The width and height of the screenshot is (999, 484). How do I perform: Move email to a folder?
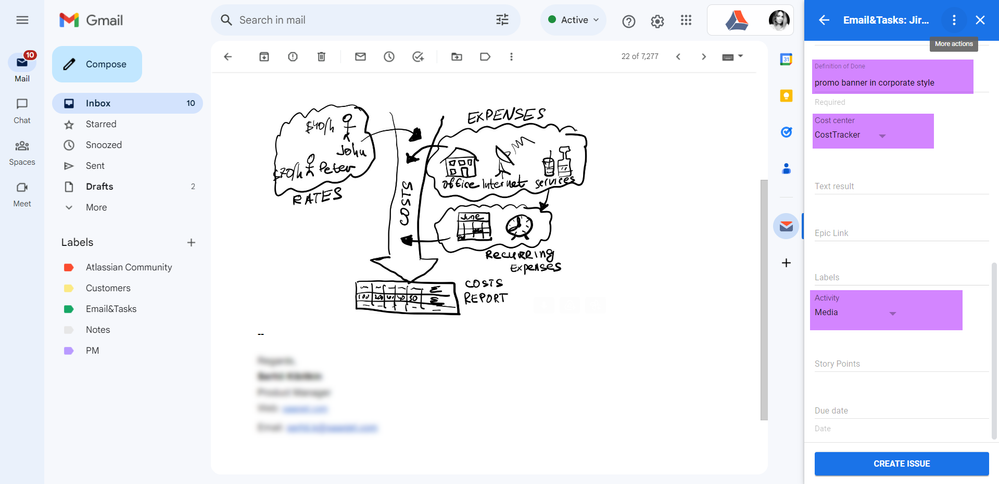pos(457,57)
